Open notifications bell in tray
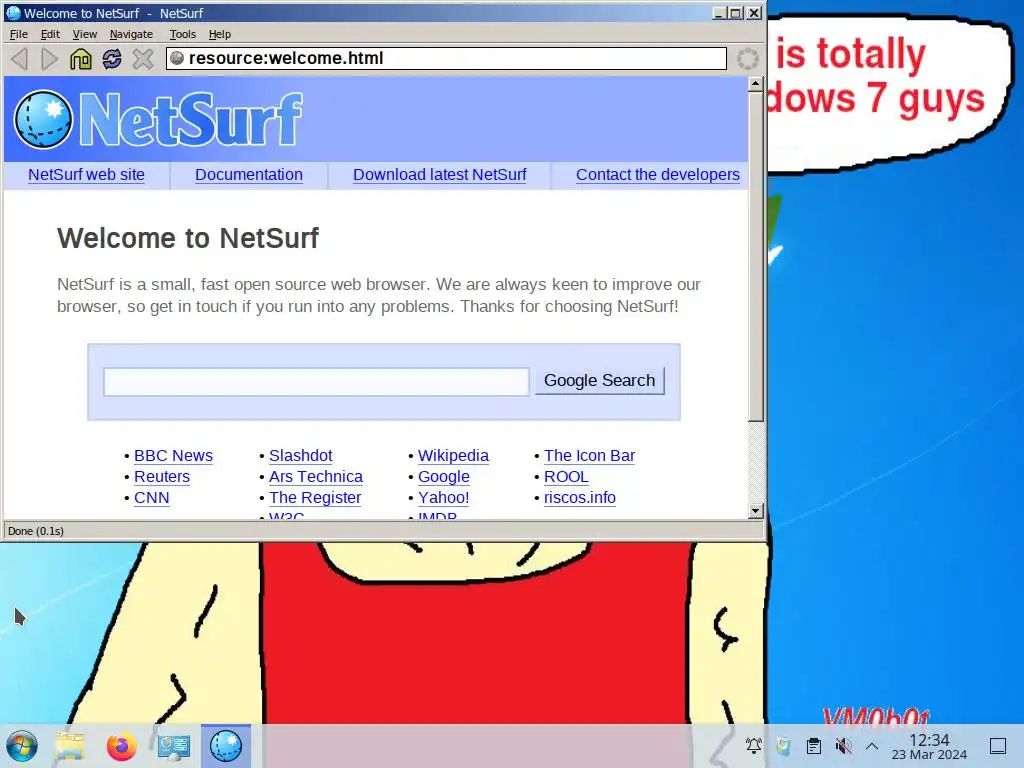Viewport: 1024px width, 768px height. pos(754,745)
